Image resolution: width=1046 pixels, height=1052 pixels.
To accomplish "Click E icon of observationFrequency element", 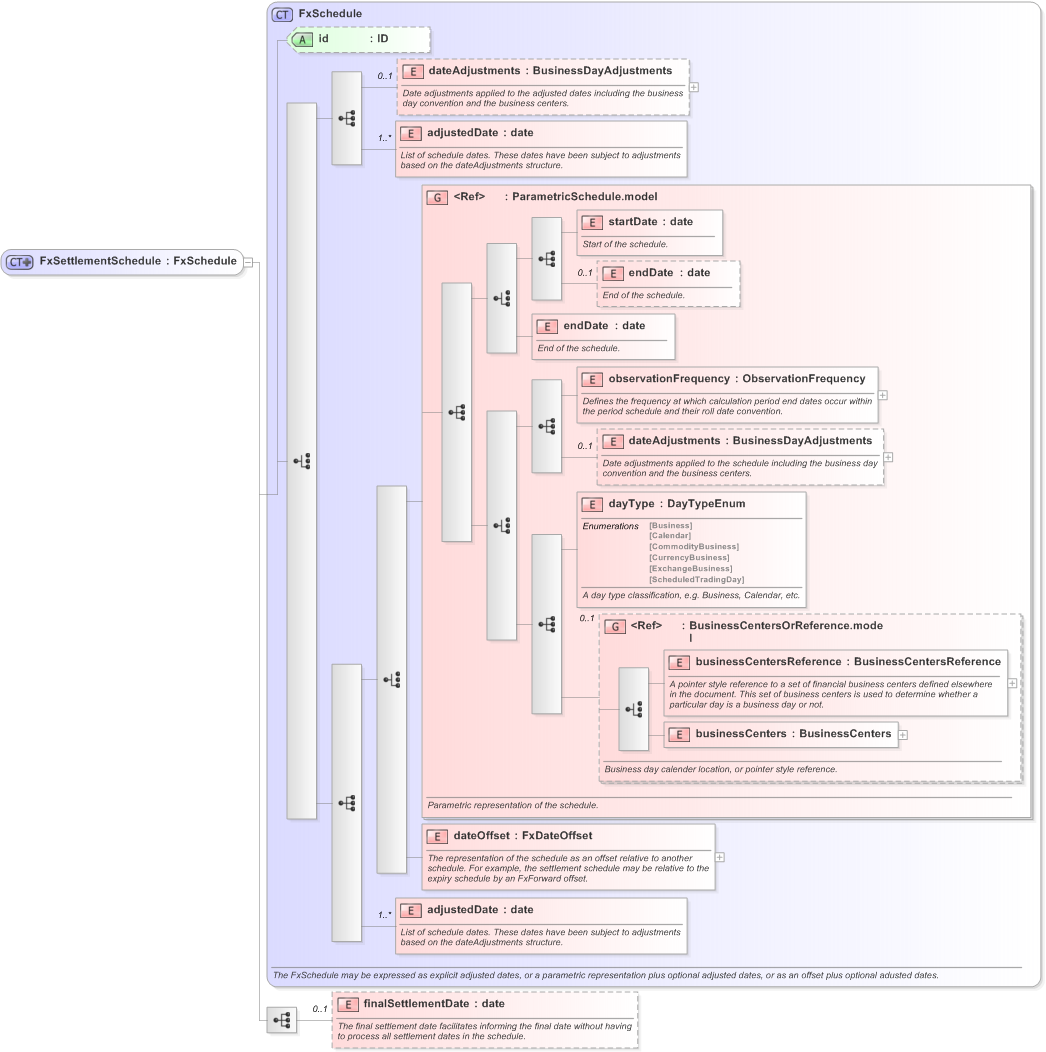I will click(x=592, y=380).
